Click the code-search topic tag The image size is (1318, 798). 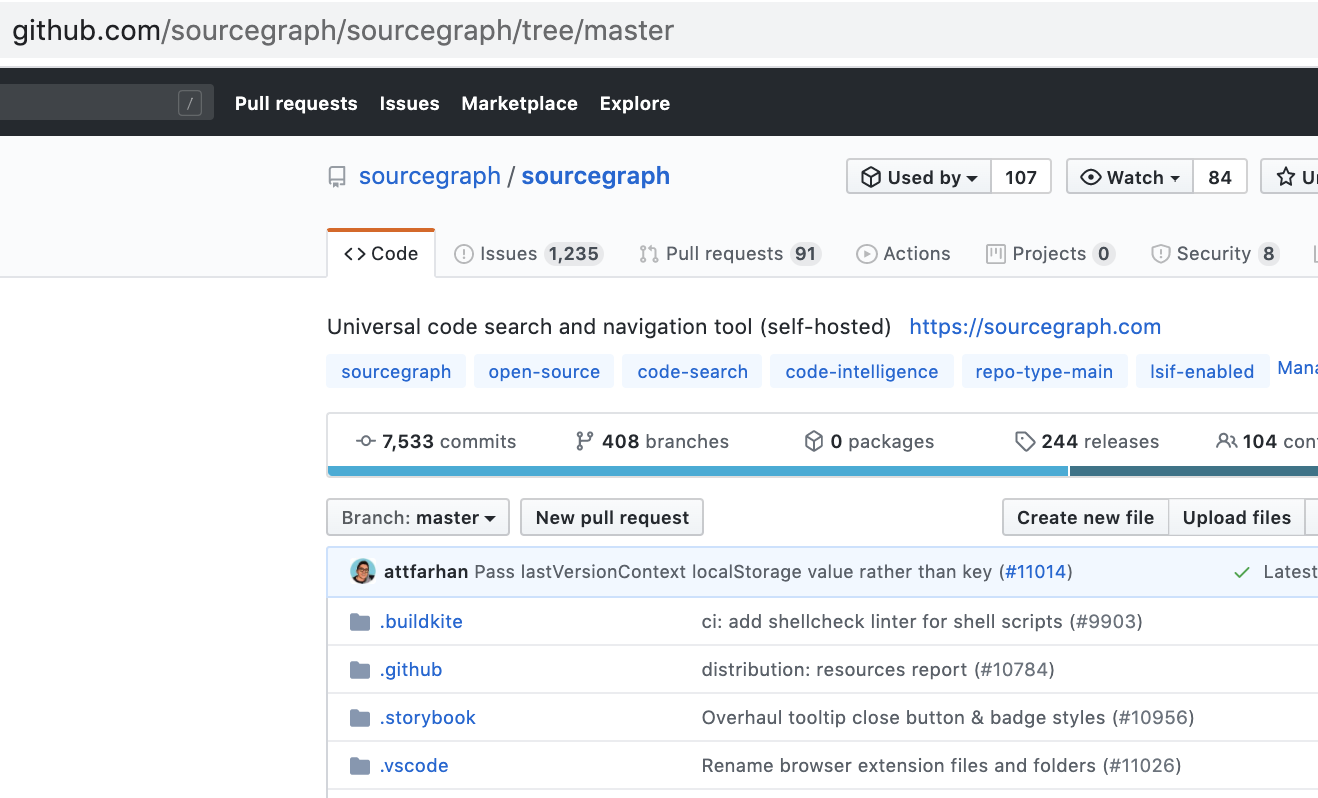tap(693, 371)
